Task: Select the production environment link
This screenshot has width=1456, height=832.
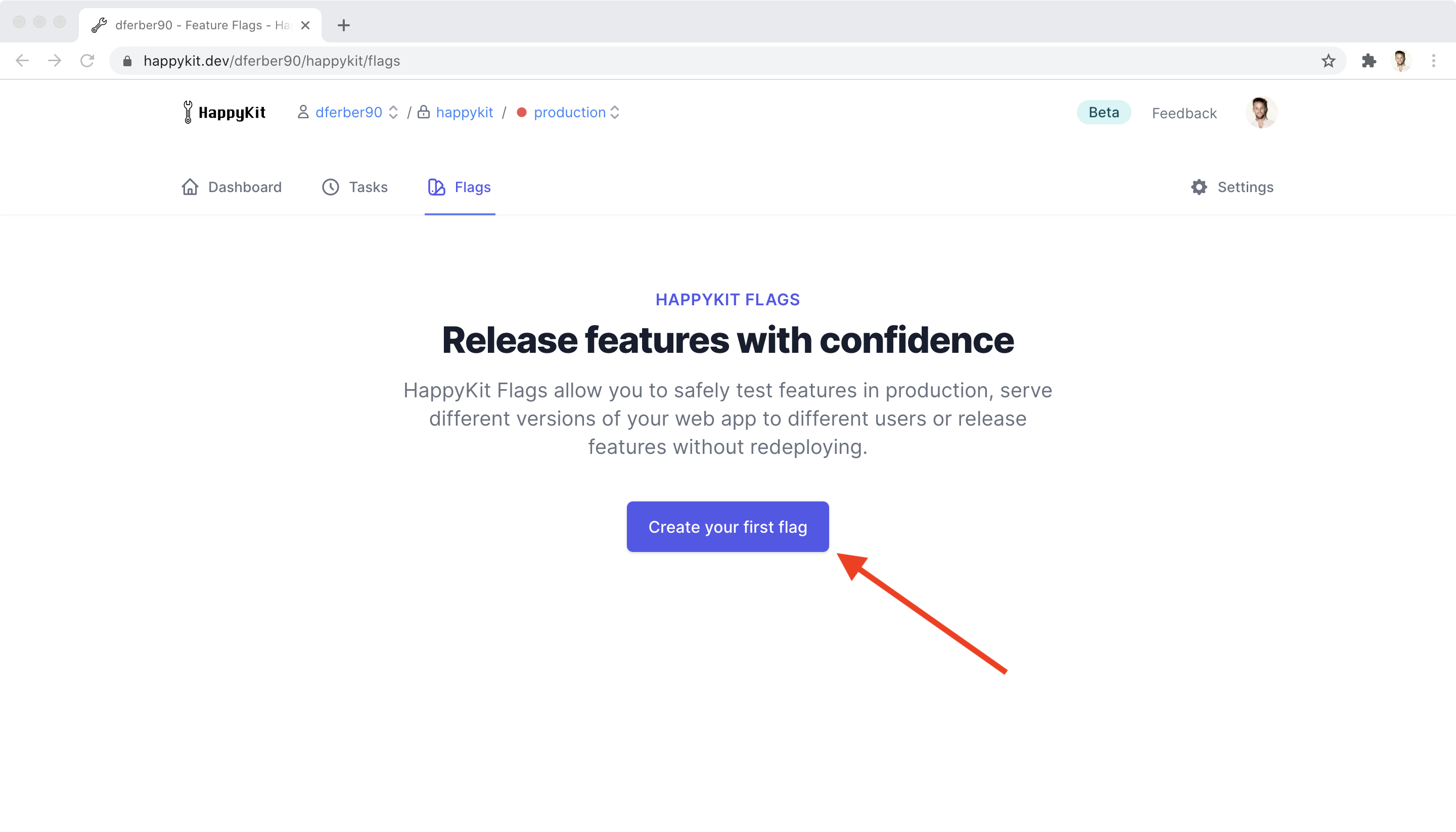Action: pyautogui.click(x=570, y=113)
